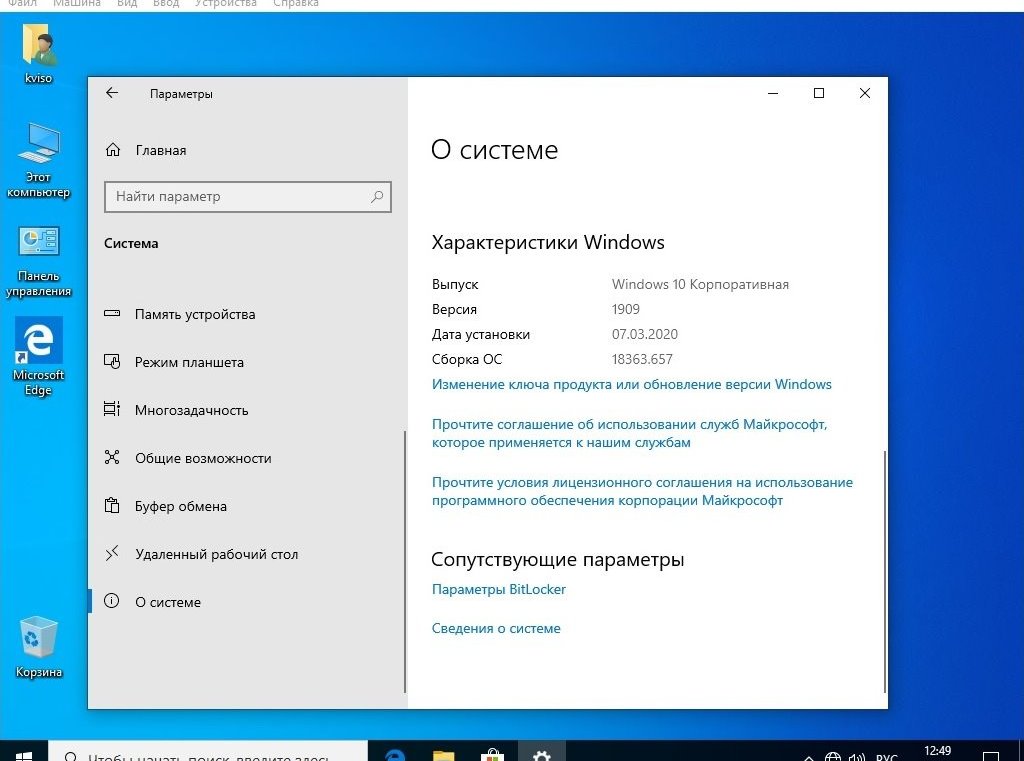Click the Характеристики Windows heading
1024x761 pixels.
coord(548,242)
